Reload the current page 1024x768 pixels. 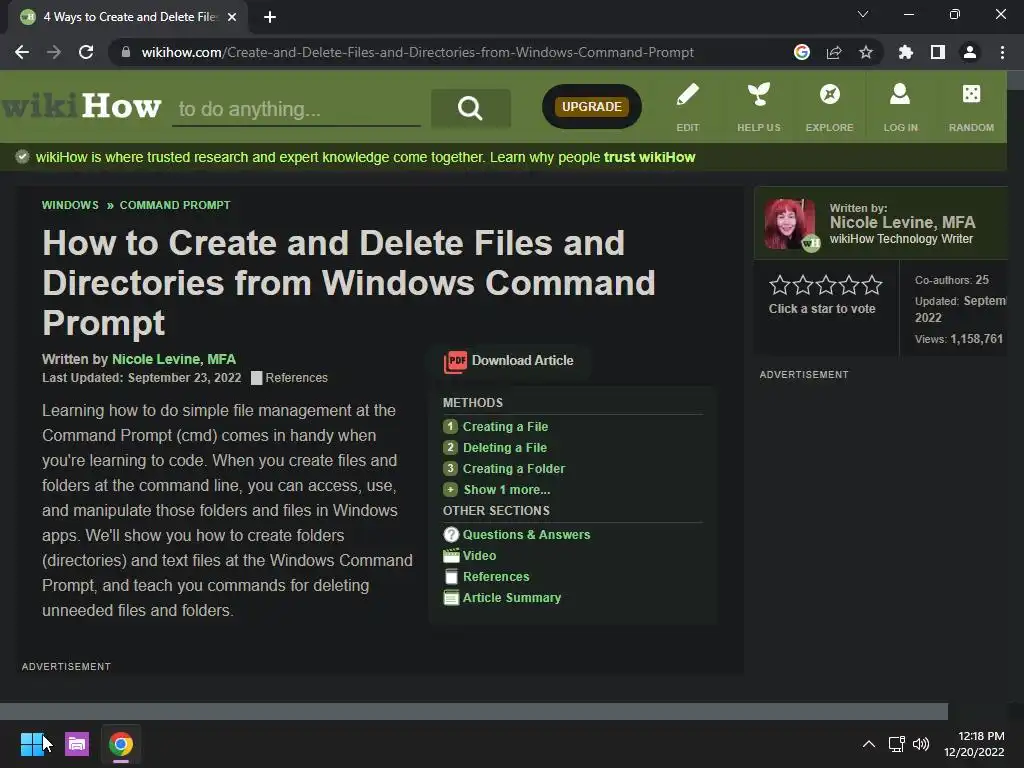(x=86, y=52)
